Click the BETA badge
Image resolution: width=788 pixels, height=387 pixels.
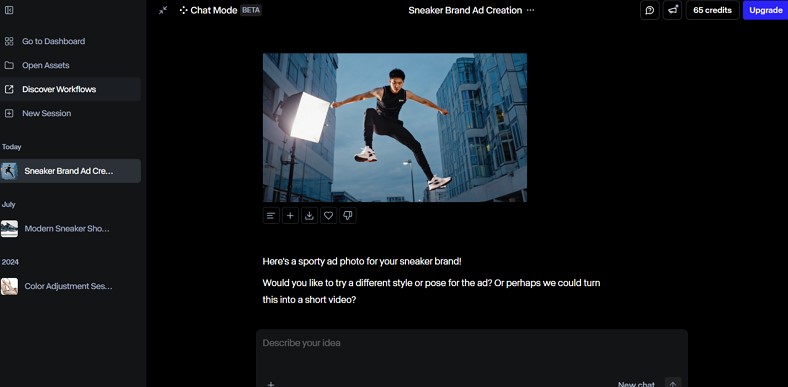[x=251, y=10]
